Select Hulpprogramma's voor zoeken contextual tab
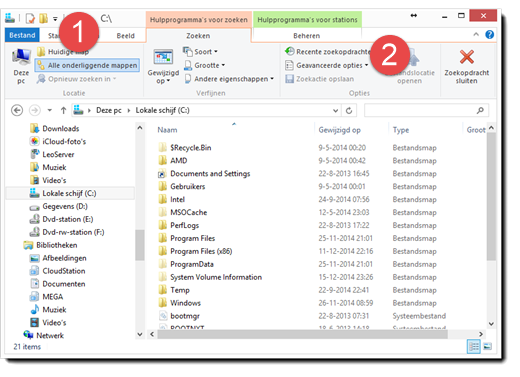Viewport: 520px width, 377px height. point(199,20)
